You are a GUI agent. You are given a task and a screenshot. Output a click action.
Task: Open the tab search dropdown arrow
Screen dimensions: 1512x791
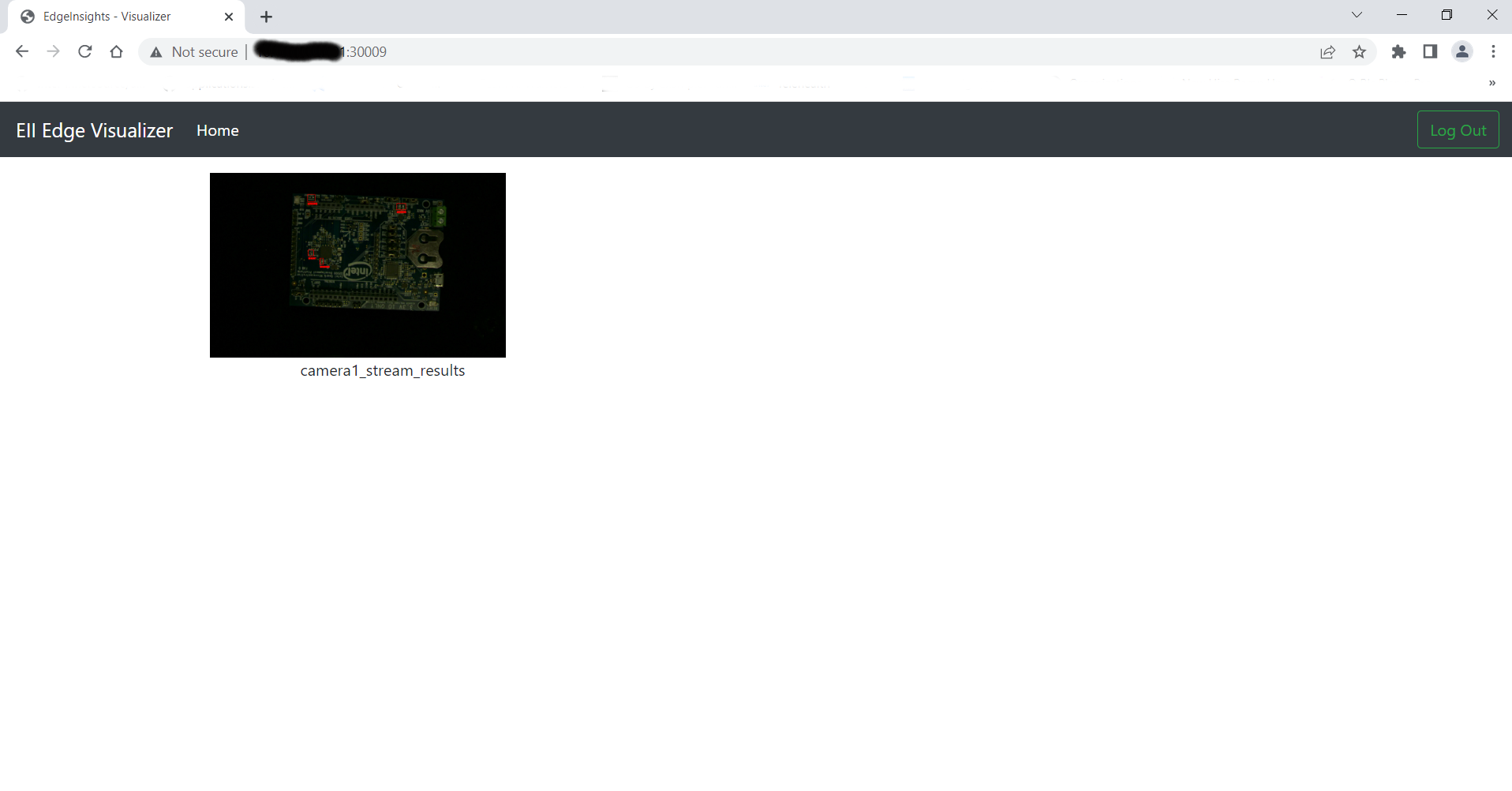[x=1357, y=15]
